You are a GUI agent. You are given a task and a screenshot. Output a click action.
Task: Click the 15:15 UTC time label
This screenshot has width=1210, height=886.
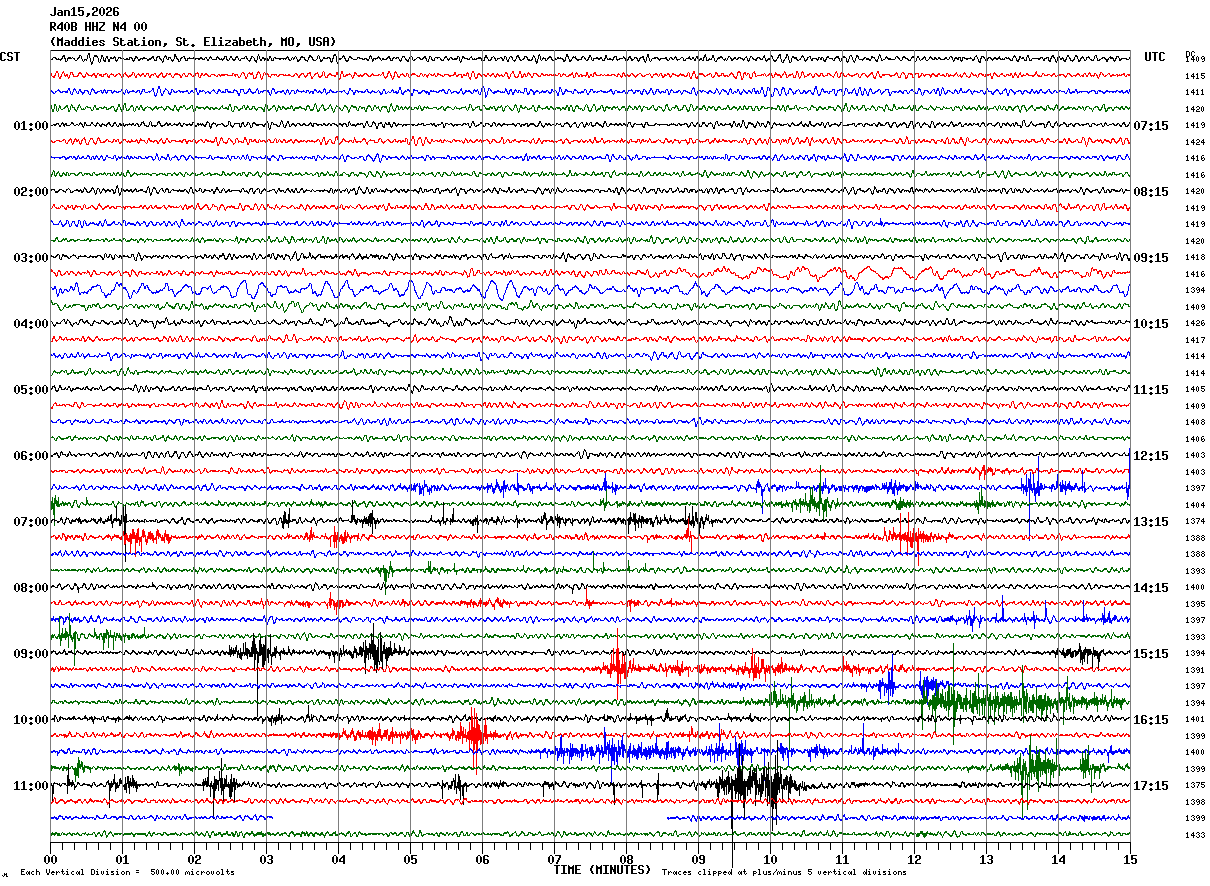(x=1151, y=654)
